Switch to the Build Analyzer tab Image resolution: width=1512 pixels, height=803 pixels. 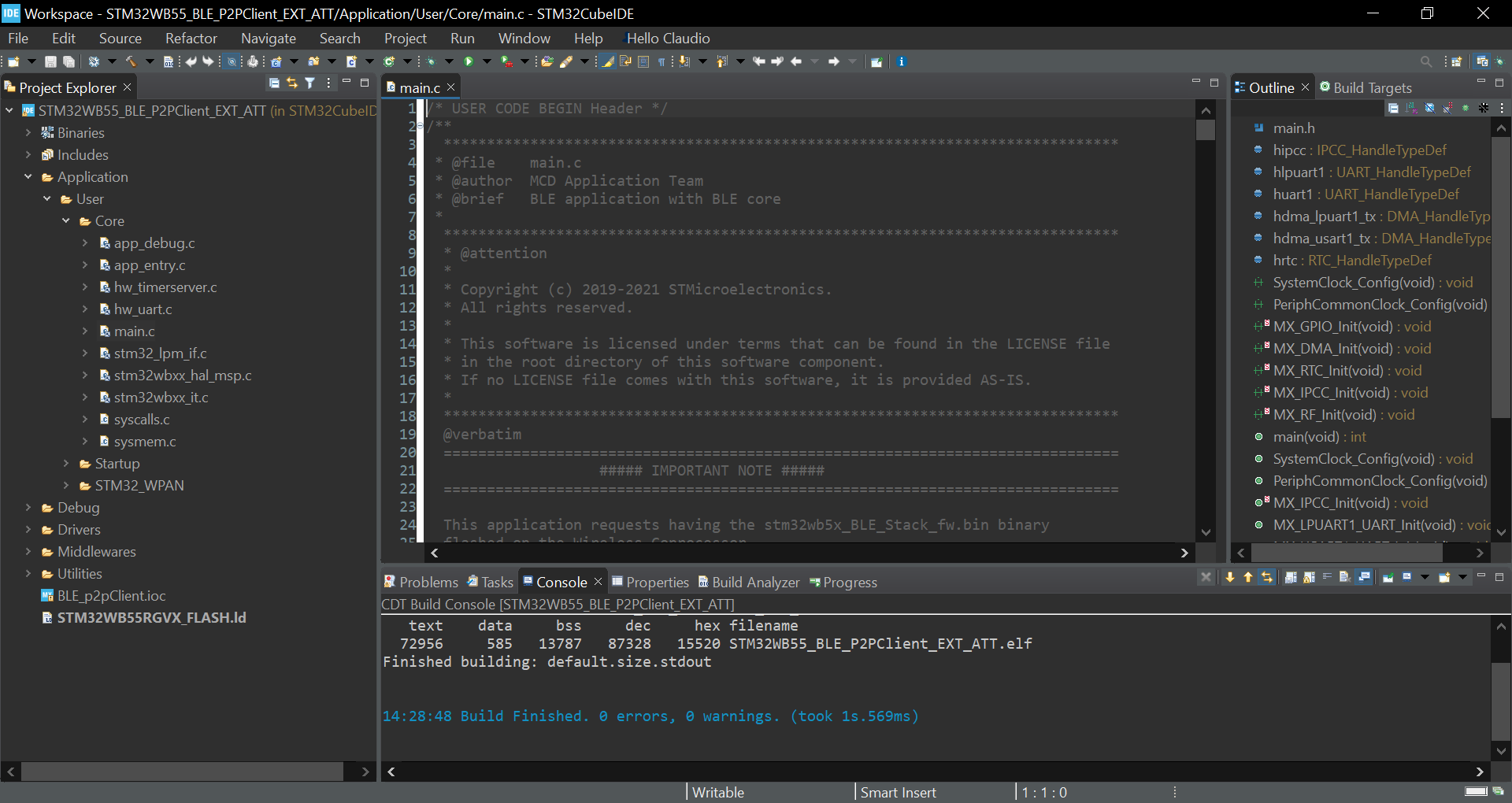click(748, 582)
